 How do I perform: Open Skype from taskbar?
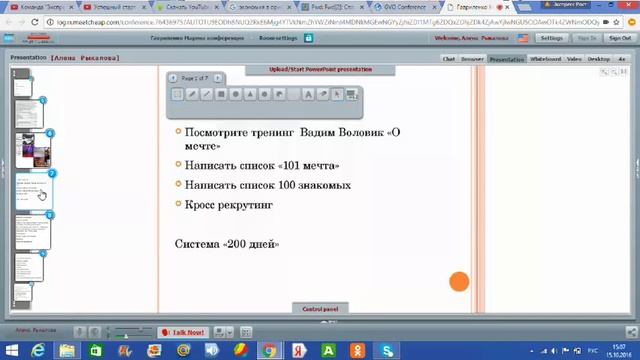coord(387,351)
